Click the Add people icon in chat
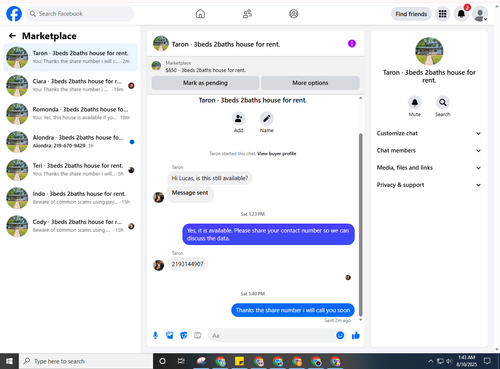Screen dimensions: 500x369 [x=239, y=118]
